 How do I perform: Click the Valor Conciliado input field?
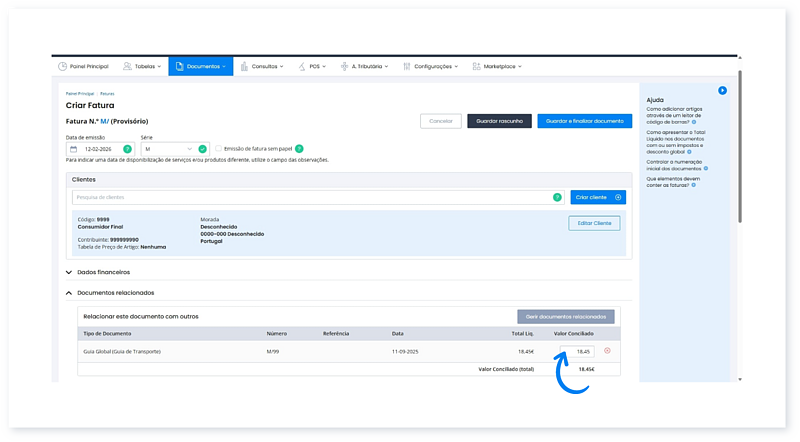578,352
